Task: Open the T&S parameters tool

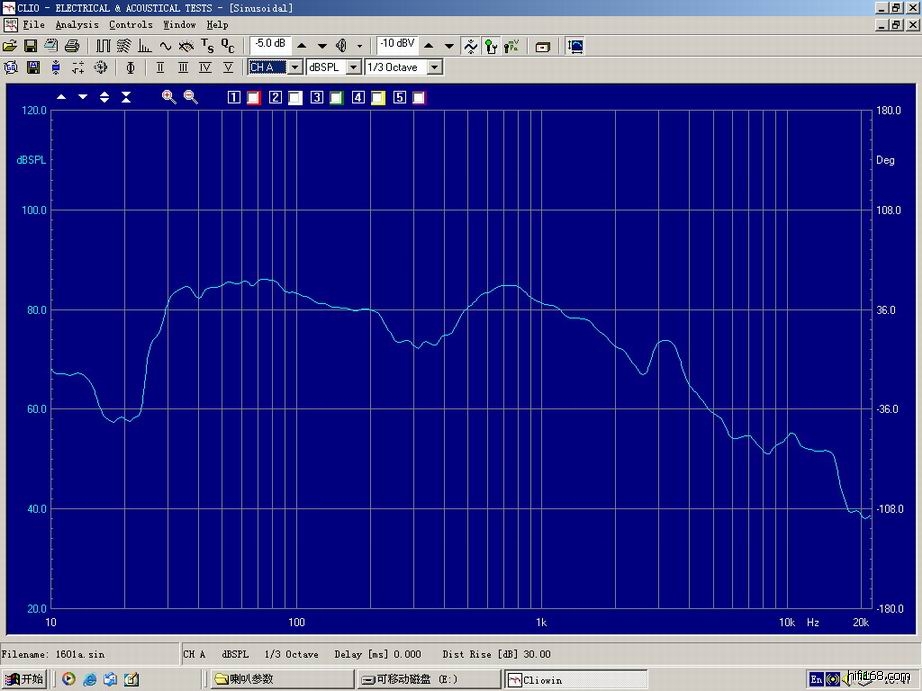Action: [207, 46]
